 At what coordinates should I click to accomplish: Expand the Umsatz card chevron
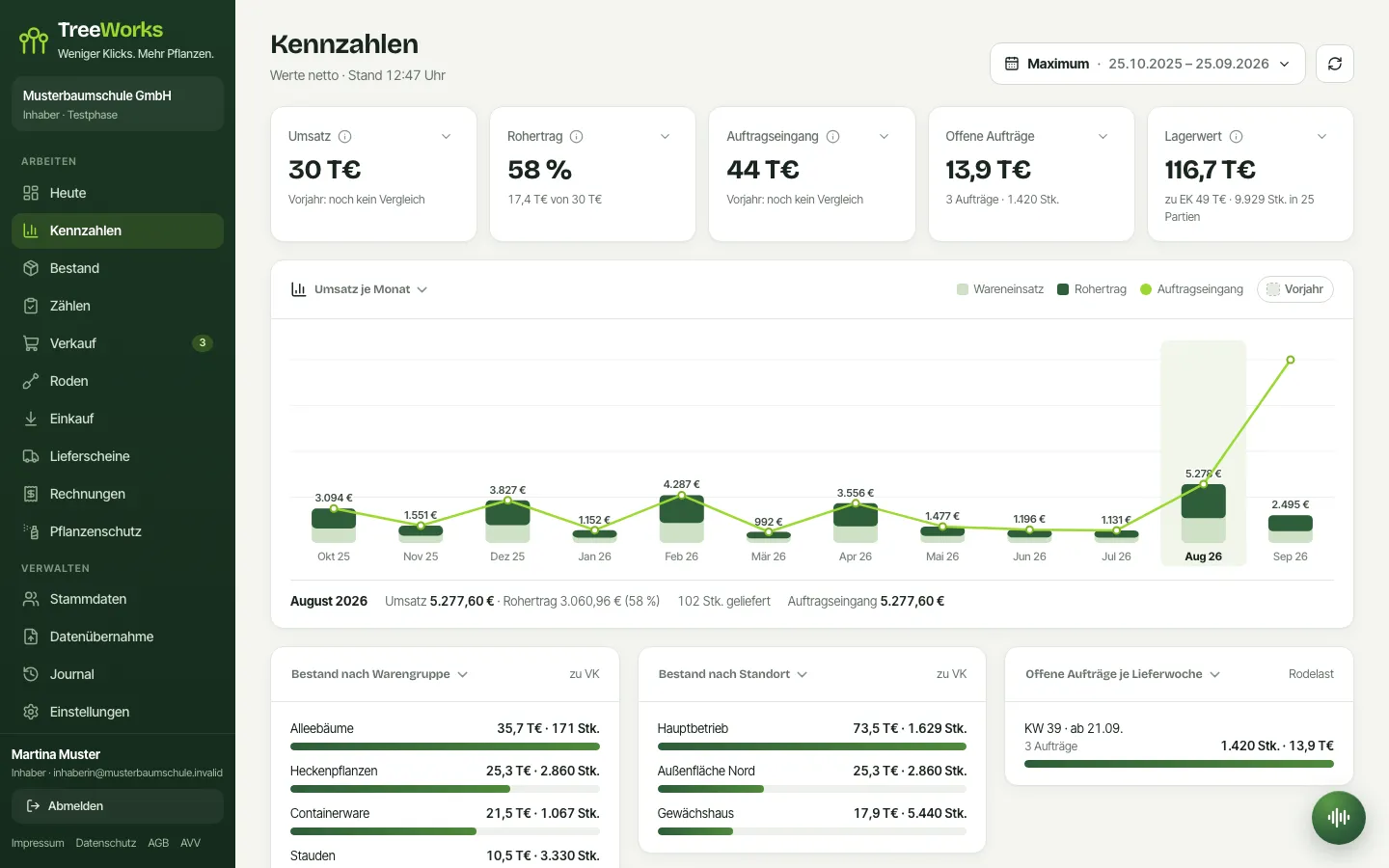tap(446, 137)
